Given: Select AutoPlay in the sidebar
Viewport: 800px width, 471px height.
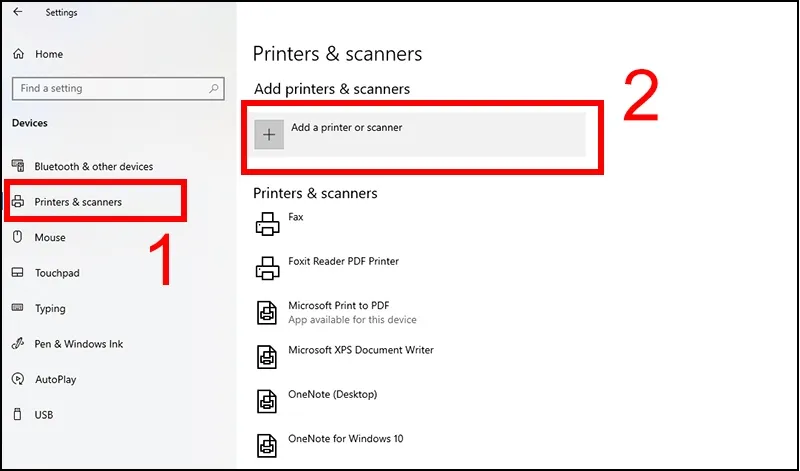Looking at the screenshot, I should [x=55, y=380].
